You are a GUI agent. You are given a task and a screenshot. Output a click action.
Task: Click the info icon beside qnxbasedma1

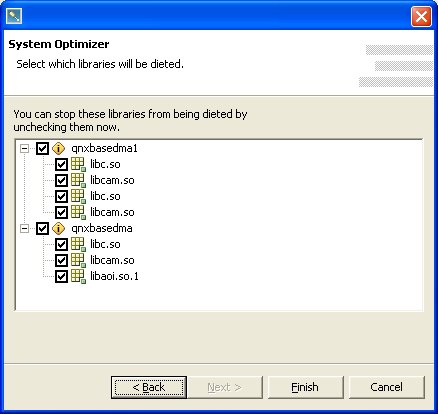[59, 148]
